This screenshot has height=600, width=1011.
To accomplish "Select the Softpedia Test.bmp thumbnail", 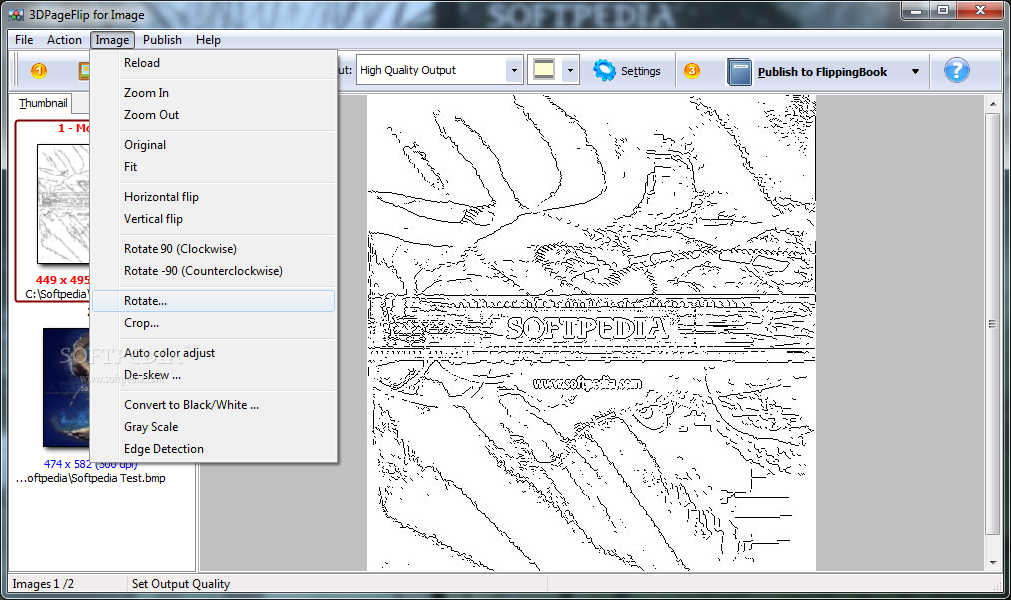I will coord(66,387).
